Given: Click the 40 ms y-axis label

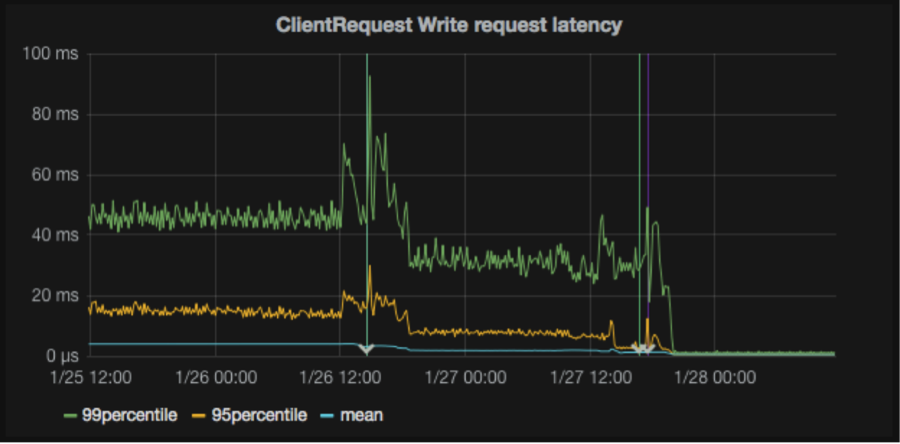Looking at the screenshot, I should [54, 235].
